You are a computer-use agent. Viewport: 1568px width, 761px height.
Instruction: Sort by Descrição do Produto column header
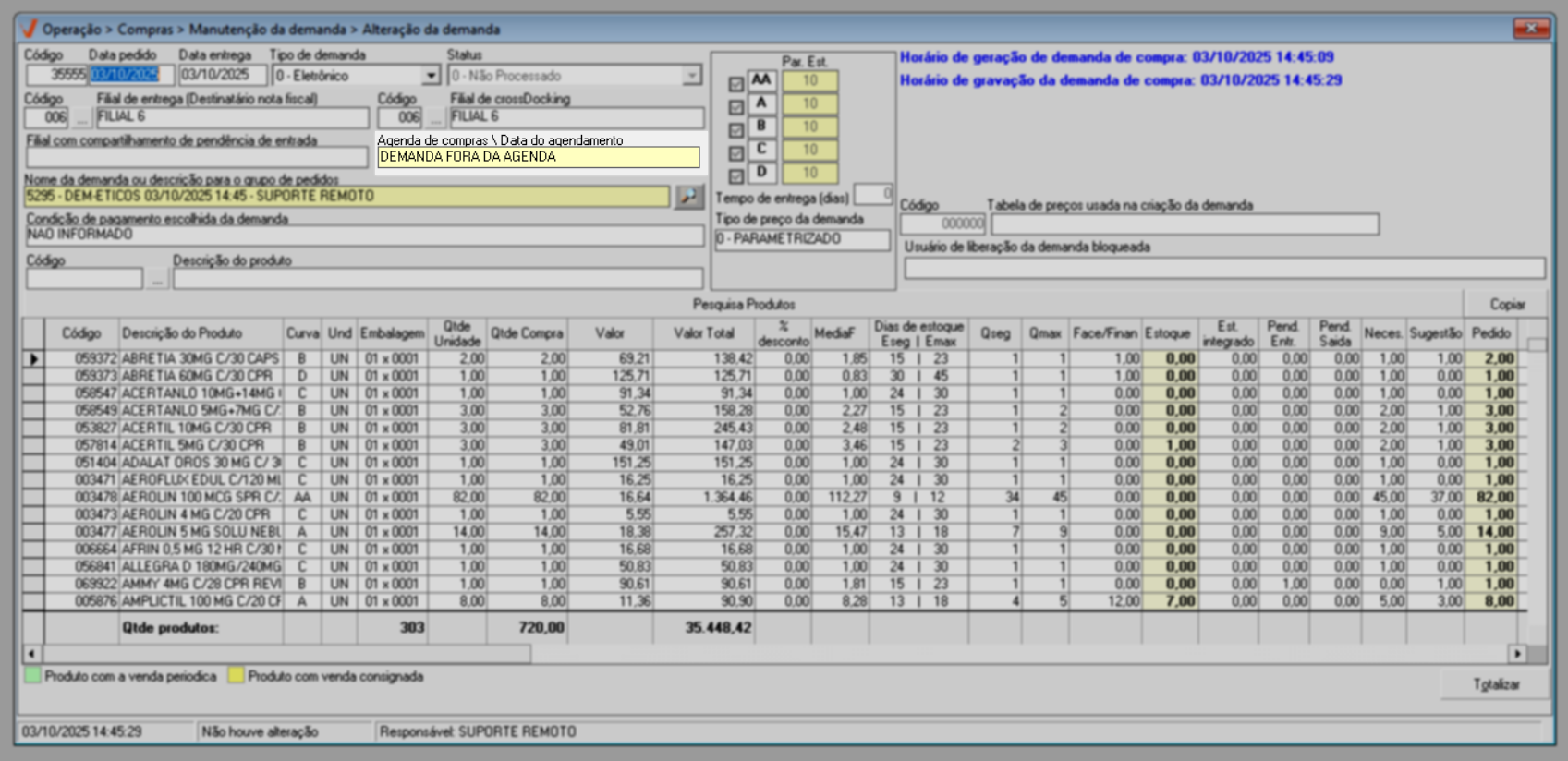(182, 333)
